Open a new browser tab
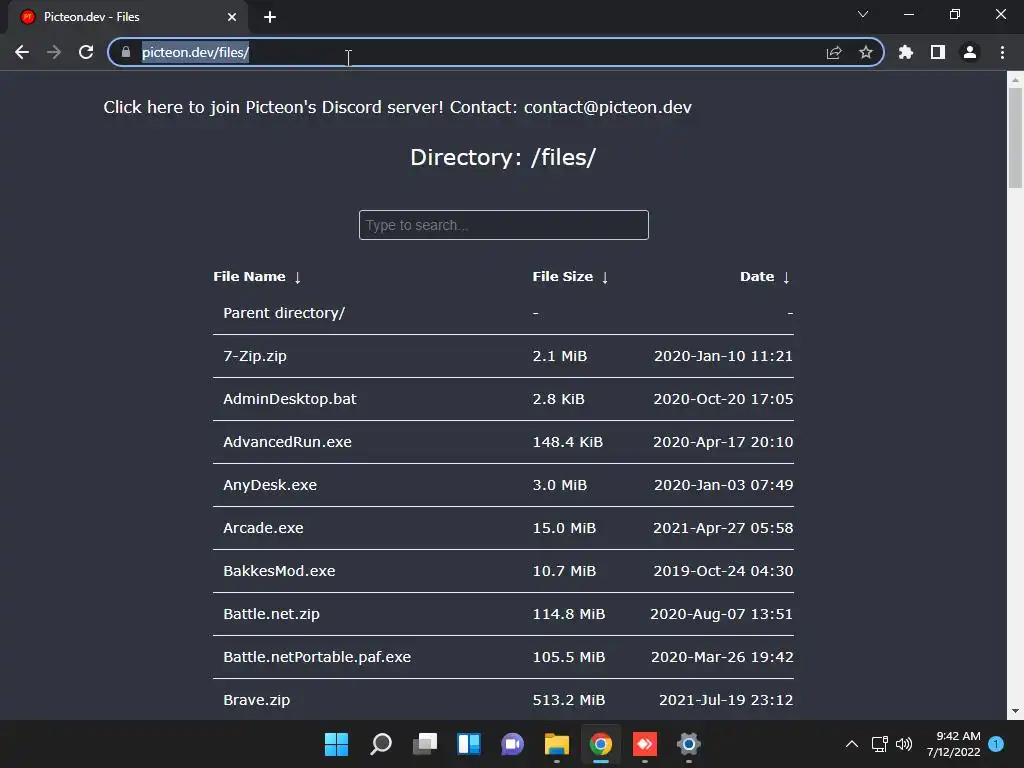The width and height of the screenshot is (1024, 768). click(x=270, y=17)
